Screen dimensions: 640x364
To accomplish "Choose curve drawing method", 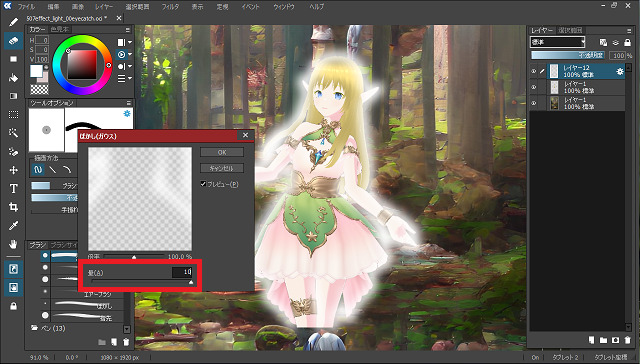I will tap(67, 170).
